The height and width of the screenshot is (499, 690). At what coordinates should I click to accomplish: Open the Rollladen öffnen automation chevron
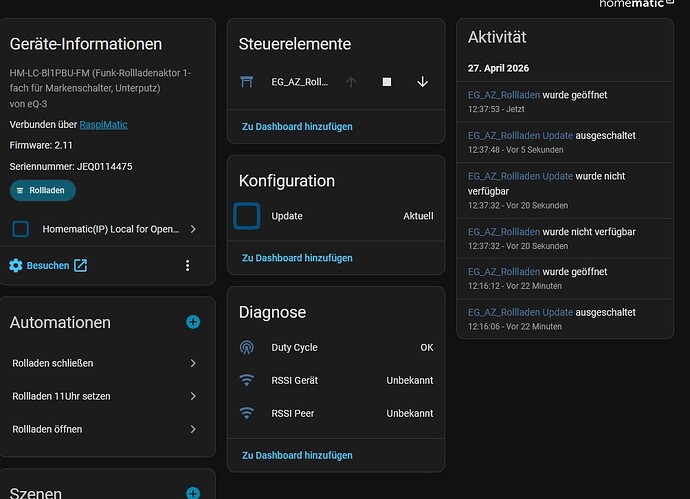[193, 429]
